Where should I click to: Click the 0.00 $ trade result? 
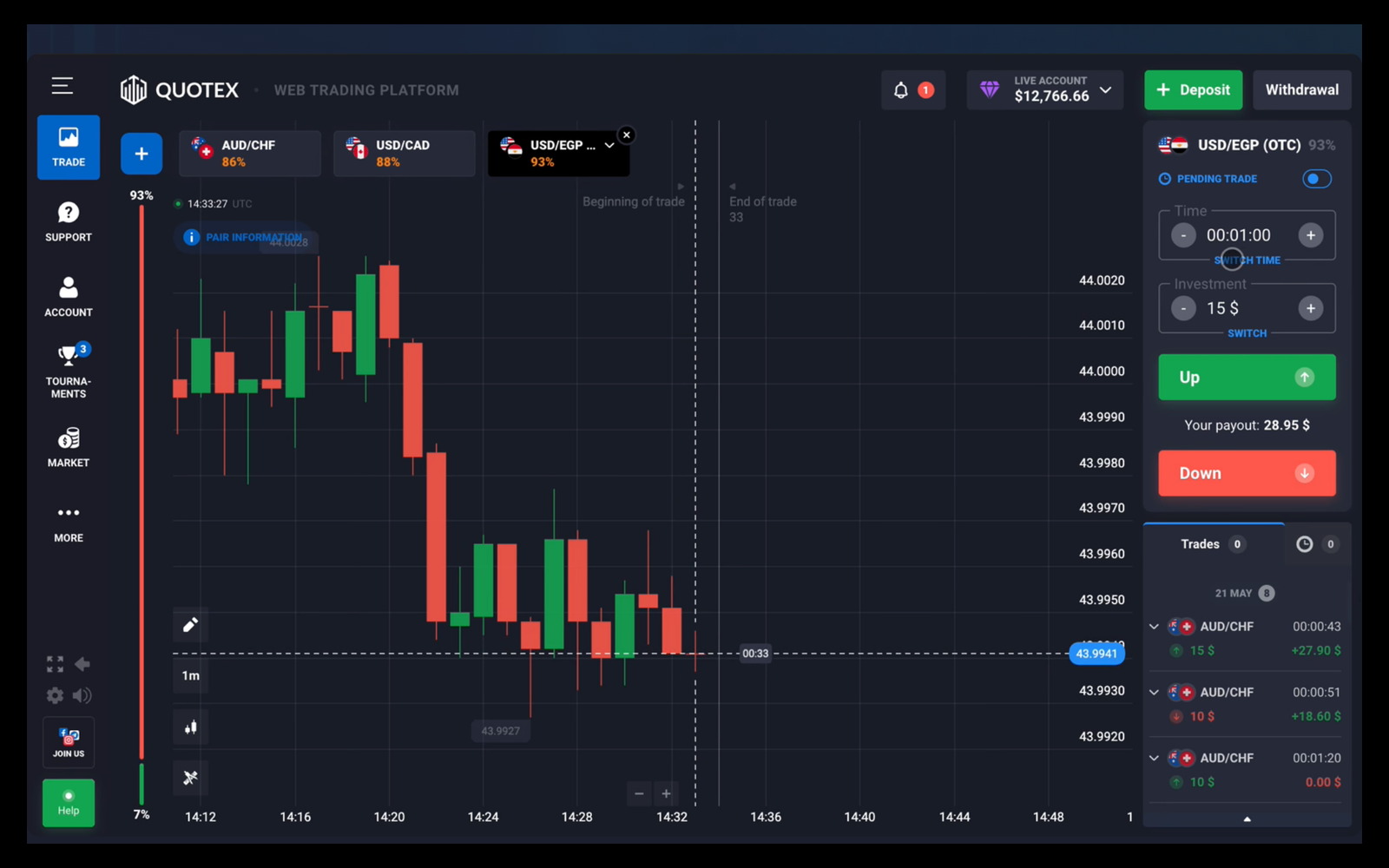(x=1323, y=782)
